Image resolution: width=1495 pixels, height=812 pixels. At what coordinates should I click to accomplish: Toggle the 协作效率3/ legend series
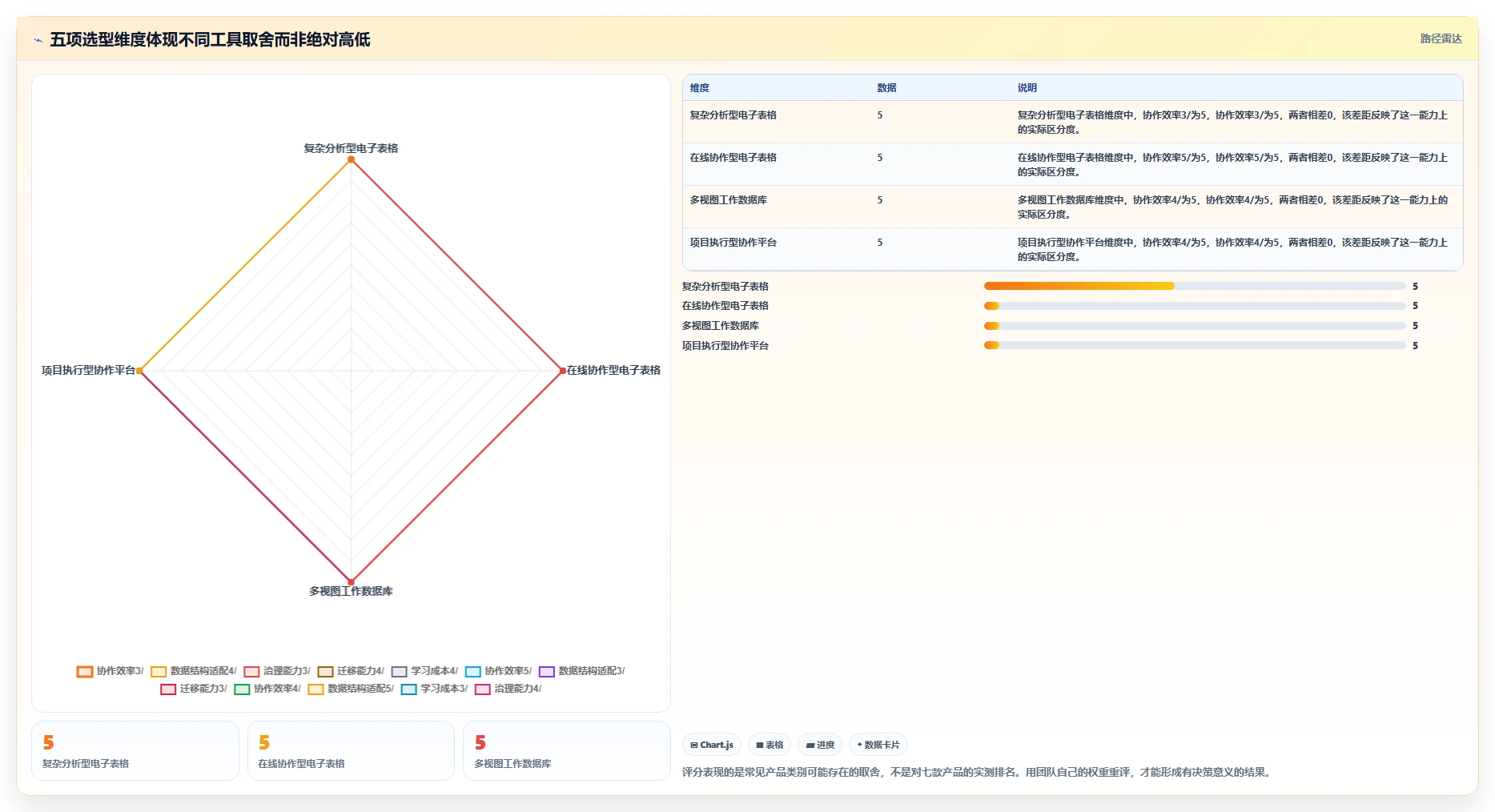tap(111, 671)
